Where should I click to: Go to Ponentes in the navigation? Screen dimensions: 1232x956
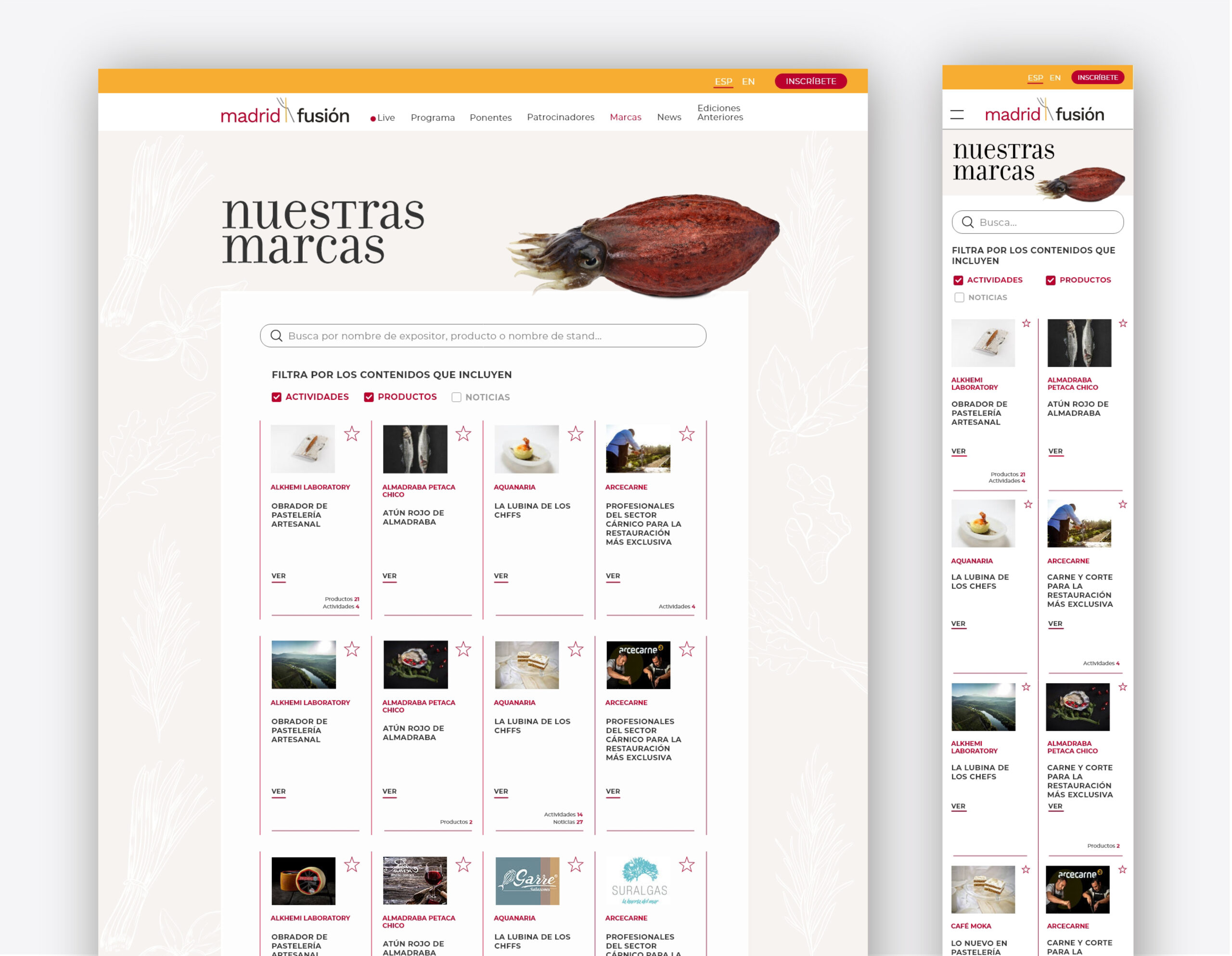(490, 117)
